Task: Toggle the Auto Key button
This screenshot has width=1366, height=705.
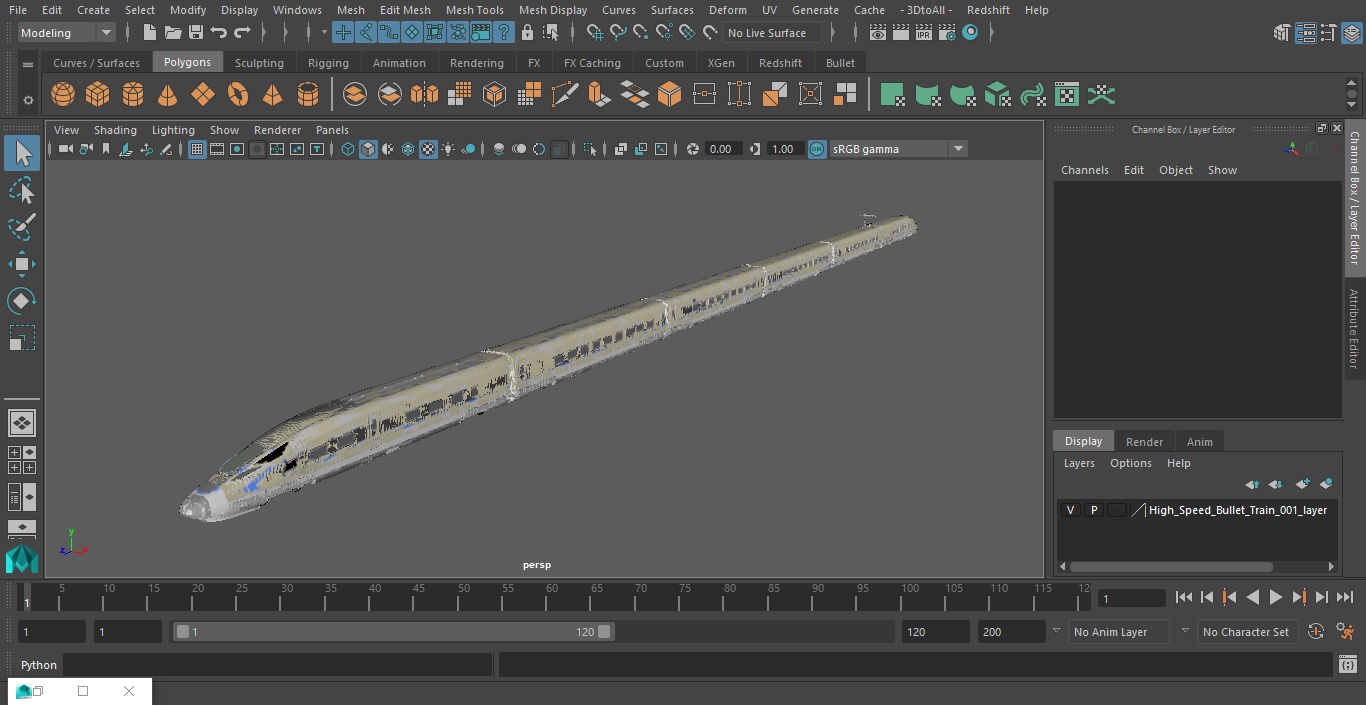Action: tap(1316, 632)
